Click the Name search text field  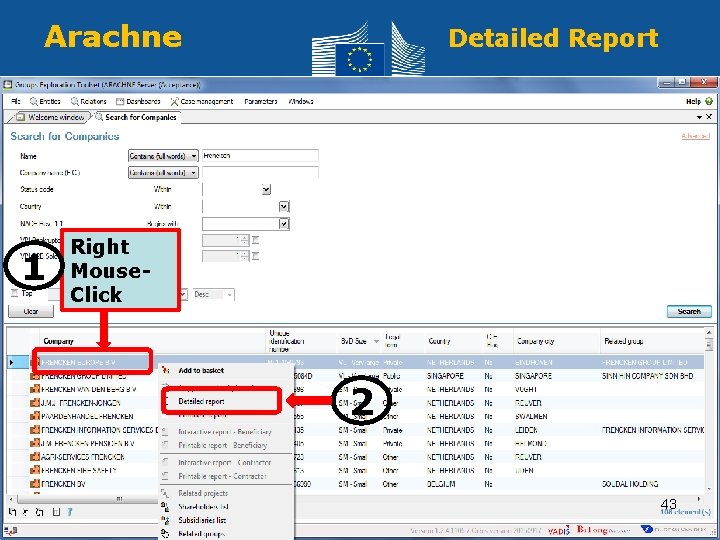pyautogui.click(x=260, y=156)
